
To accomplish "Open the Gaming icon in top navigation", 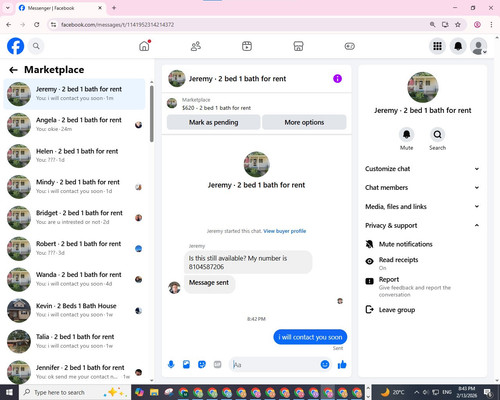I will pyautogui.click(x=350, y=46).
